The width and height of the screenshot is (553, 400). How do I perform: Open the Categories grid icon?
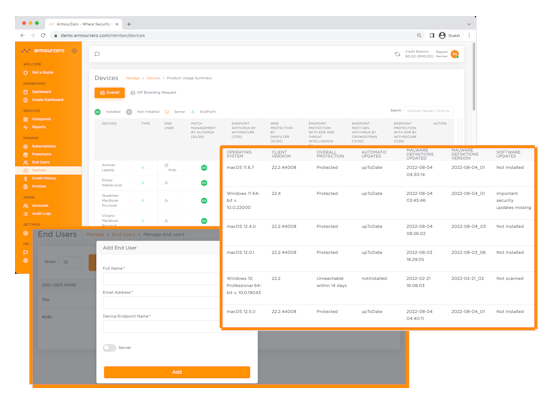click(25, 119)
